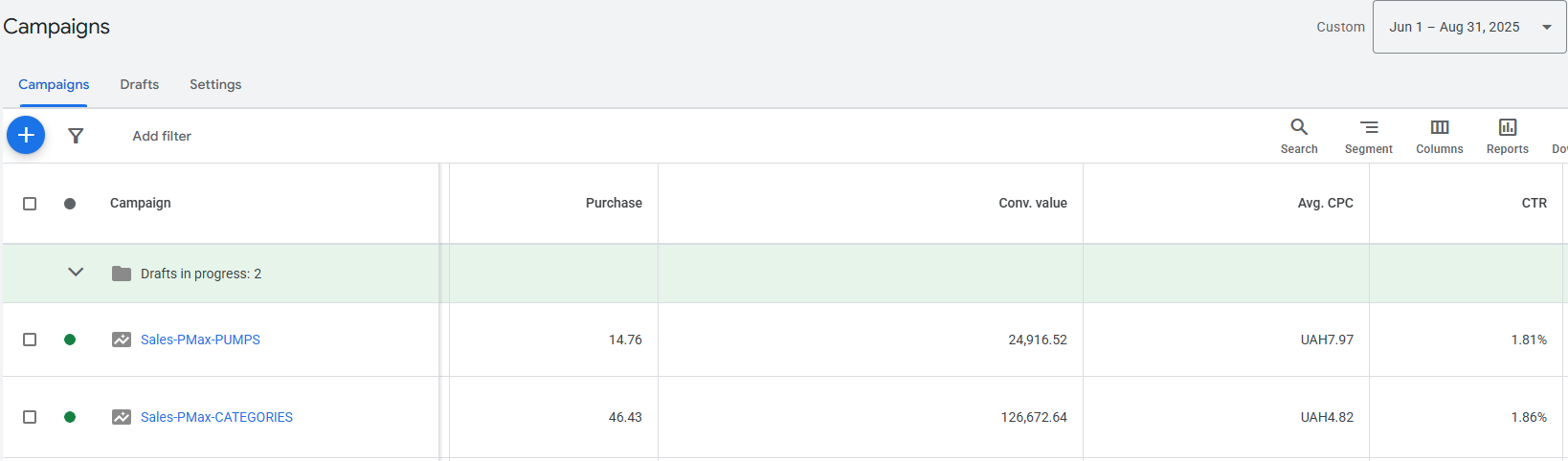Open the Sales-PMax-CATEGORIES campaign link
Viewport: 1568px width, 461px height.
[216, 417]
